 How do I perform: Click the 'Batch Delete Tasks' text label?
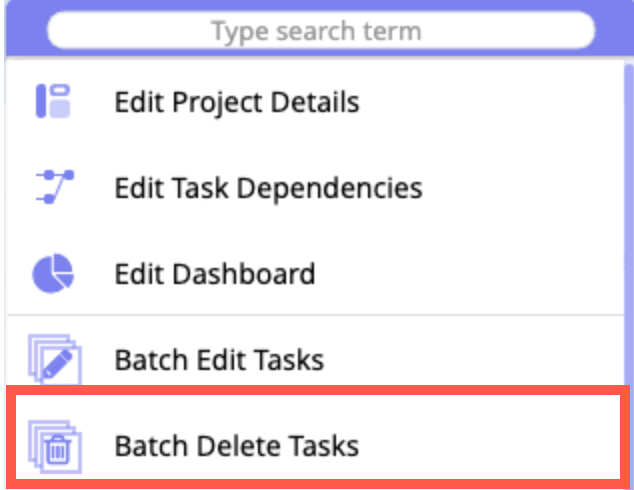click(236, 445)
